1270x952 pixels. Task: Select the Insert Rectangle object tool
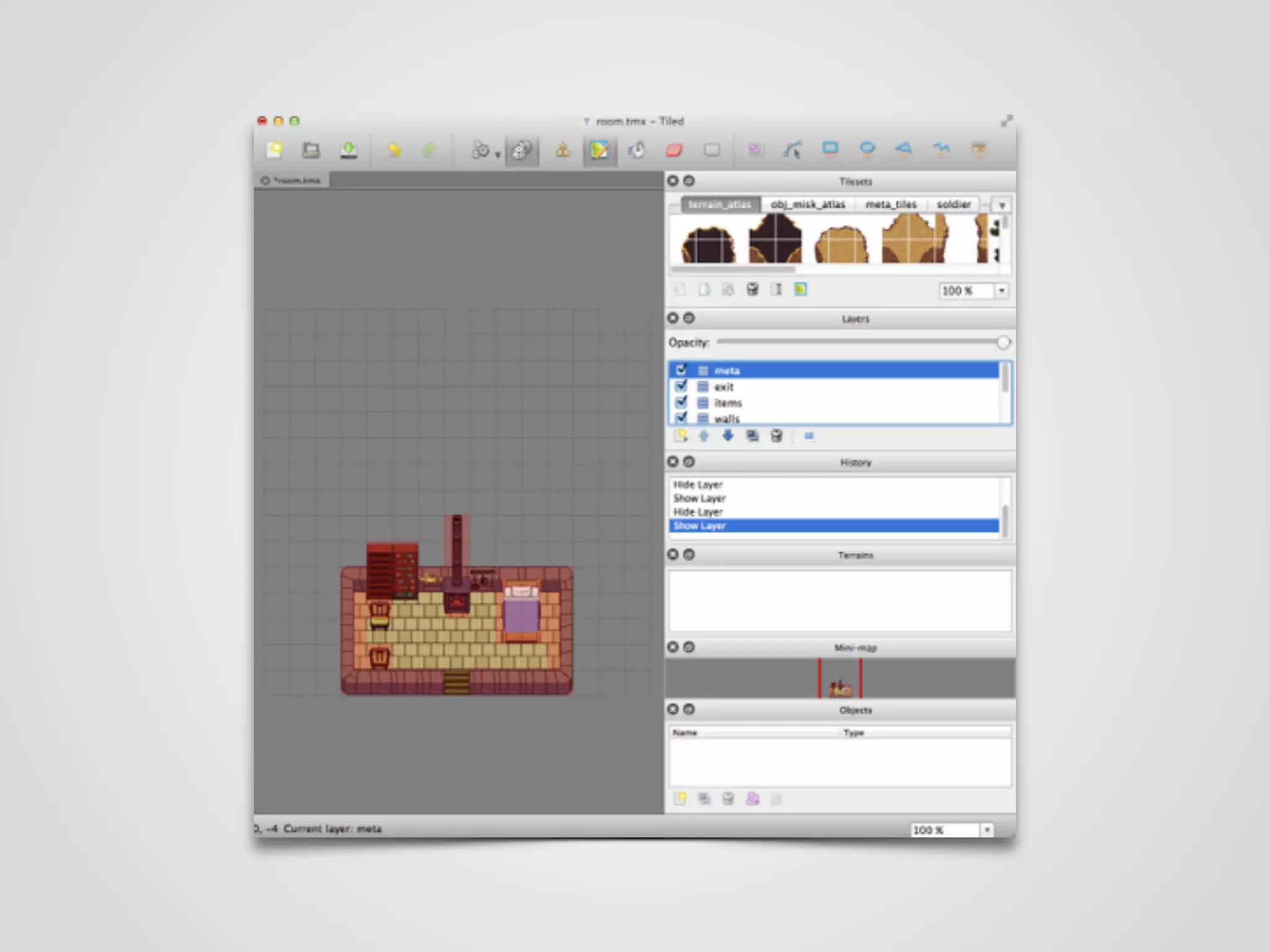[x=830, y=149]
